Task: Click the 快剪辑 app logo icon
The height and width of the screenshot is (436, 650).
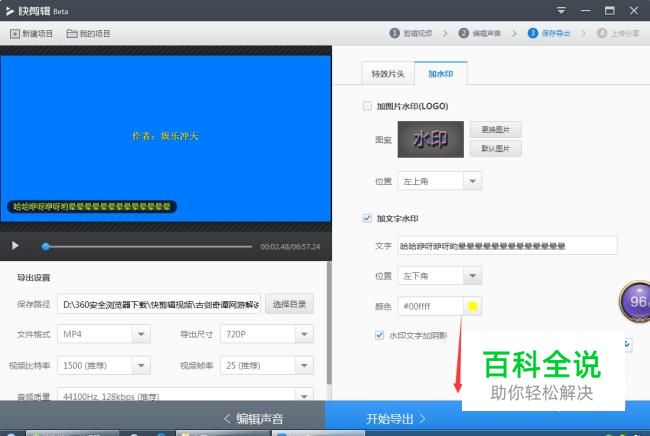Action: tap(10, 11)
